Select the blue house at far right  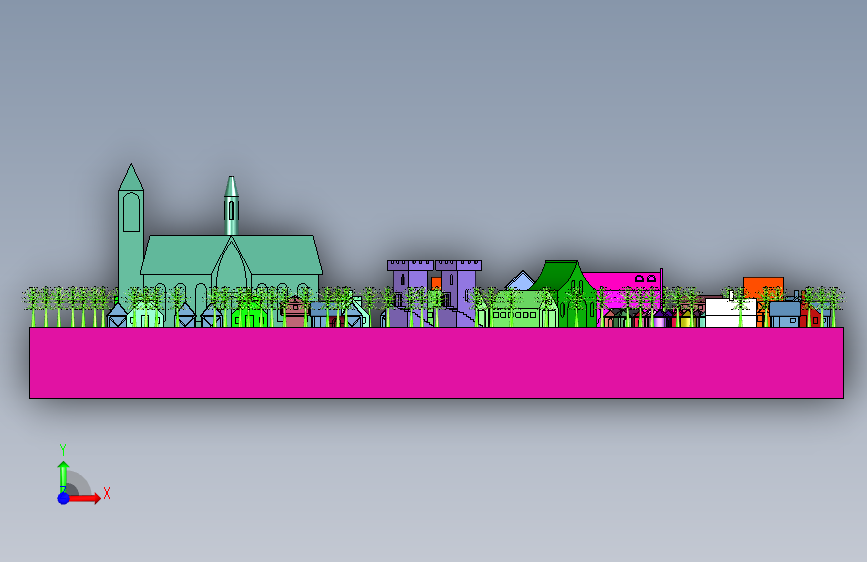(785, 314)
